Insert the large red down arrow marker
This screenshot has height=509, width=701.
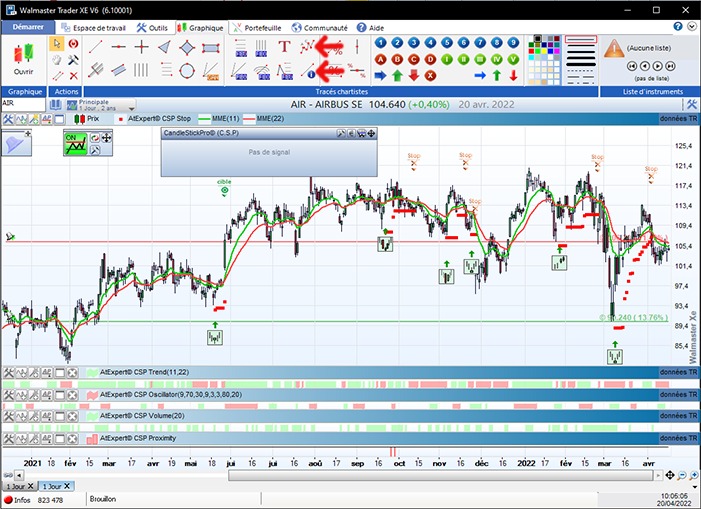(414, 75)
